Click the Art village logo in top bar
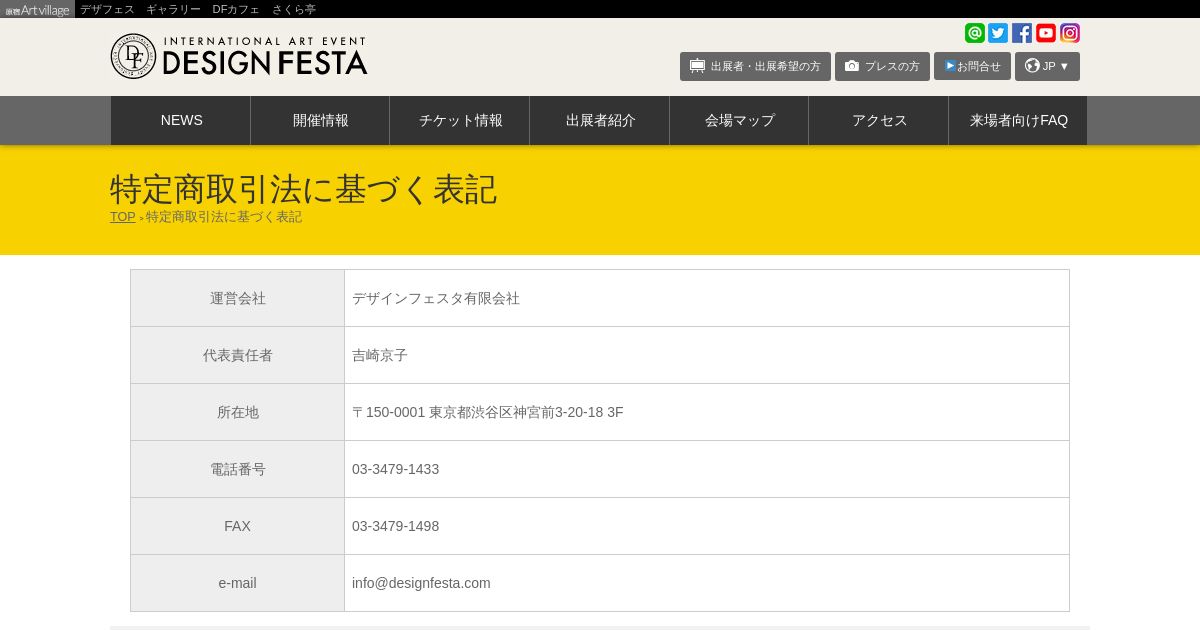 click(x=38, y=10)
